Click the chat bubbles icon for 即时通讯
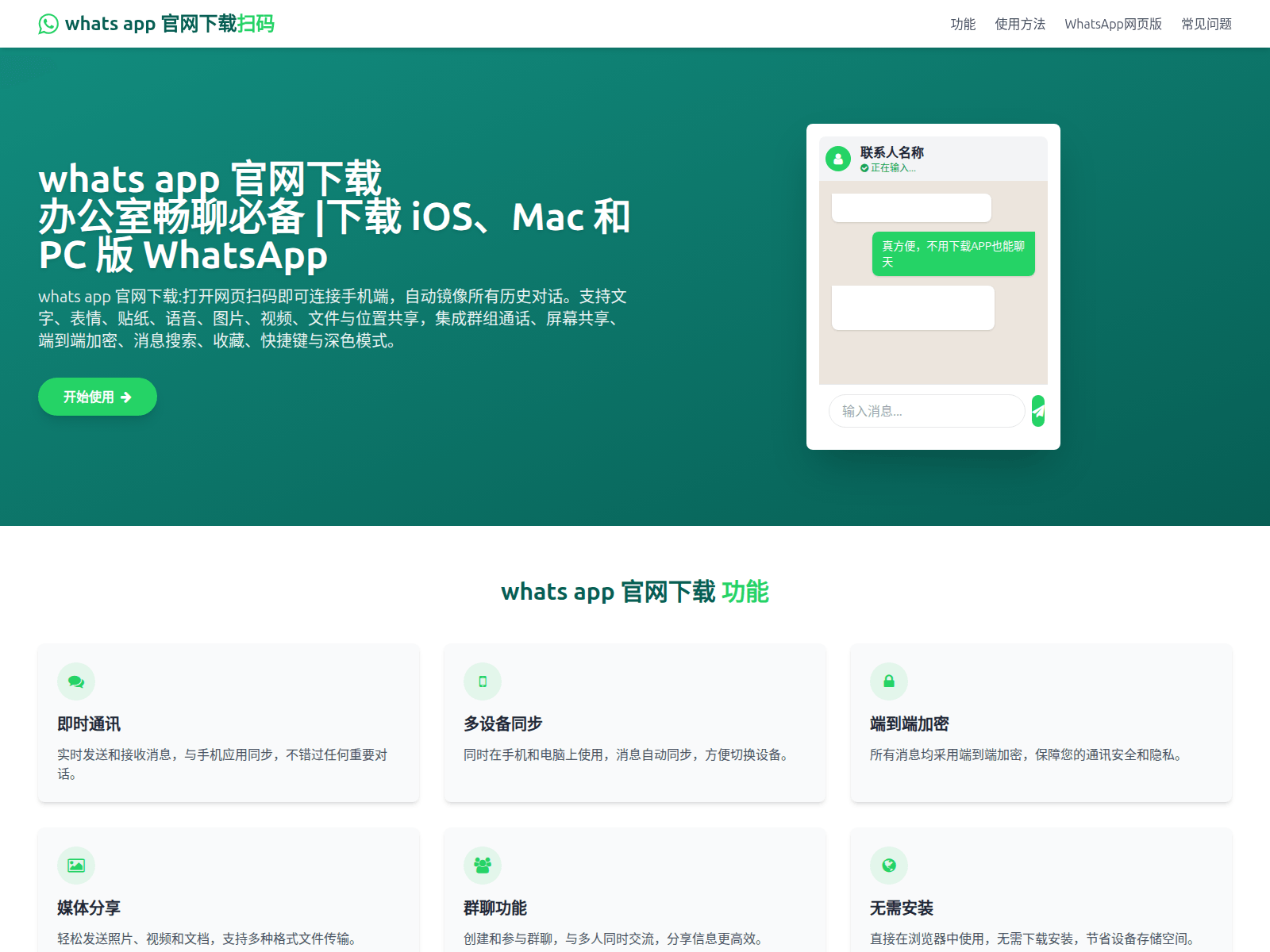Screen dimensions: 1270x952 [x=76, y=681]
